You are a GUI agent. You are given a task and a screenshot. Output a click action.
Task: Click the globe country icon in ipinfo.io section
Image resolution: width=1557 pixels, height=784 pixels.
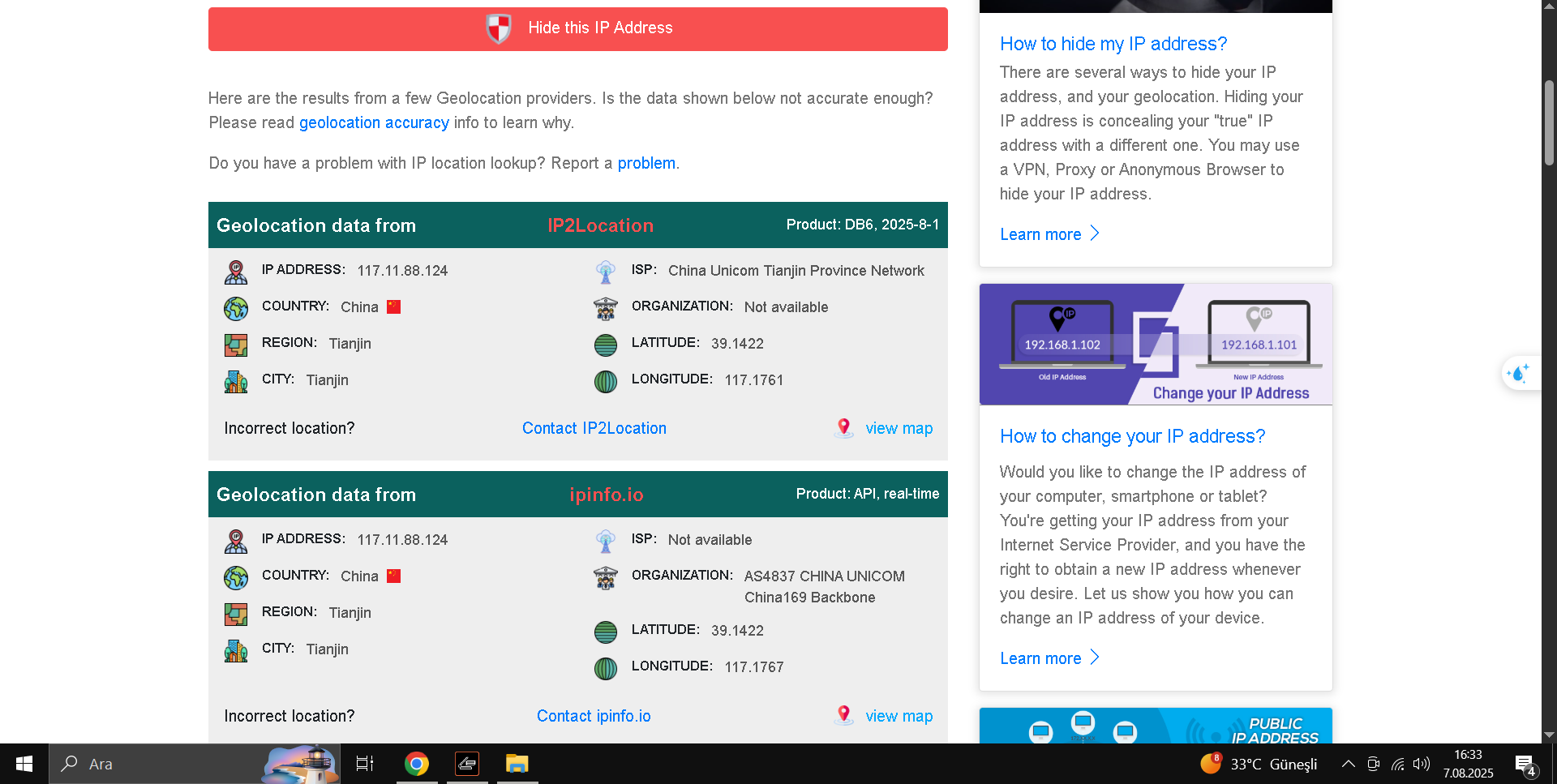[236, 577]
